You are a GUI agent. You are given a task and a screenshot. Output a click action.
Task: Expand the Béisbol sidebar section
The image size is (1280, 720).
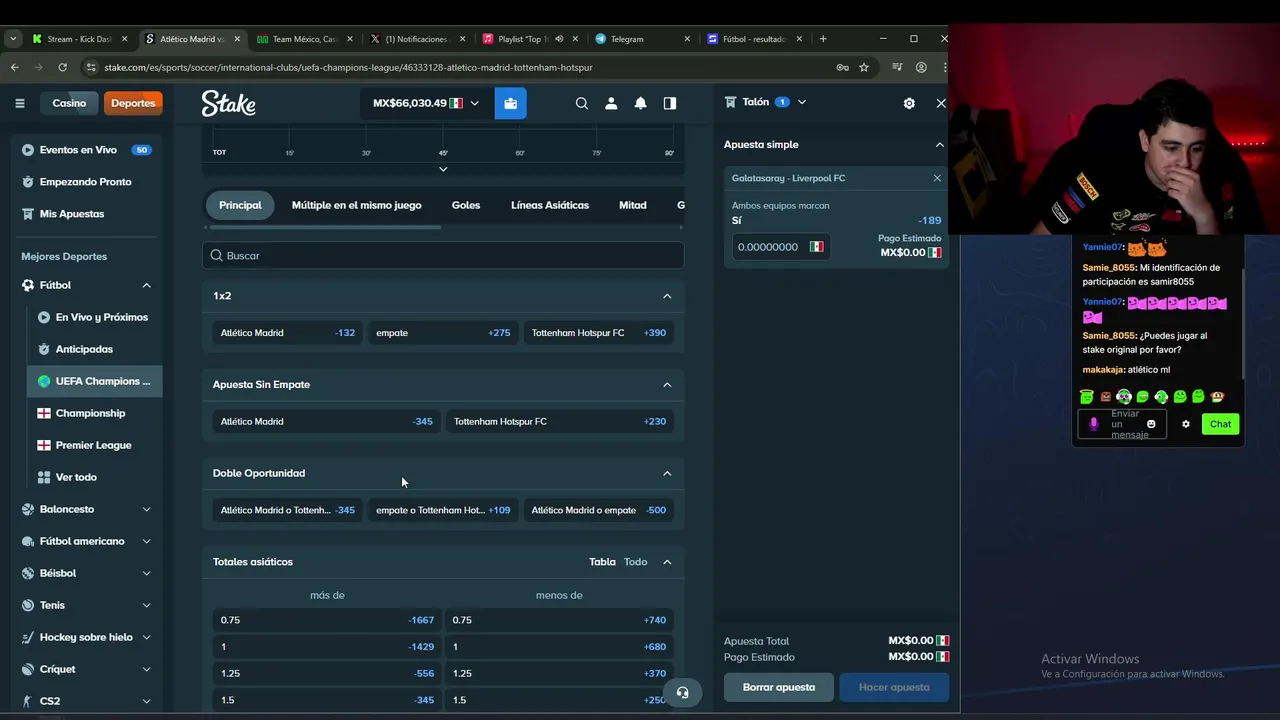[x=146, y=573]
